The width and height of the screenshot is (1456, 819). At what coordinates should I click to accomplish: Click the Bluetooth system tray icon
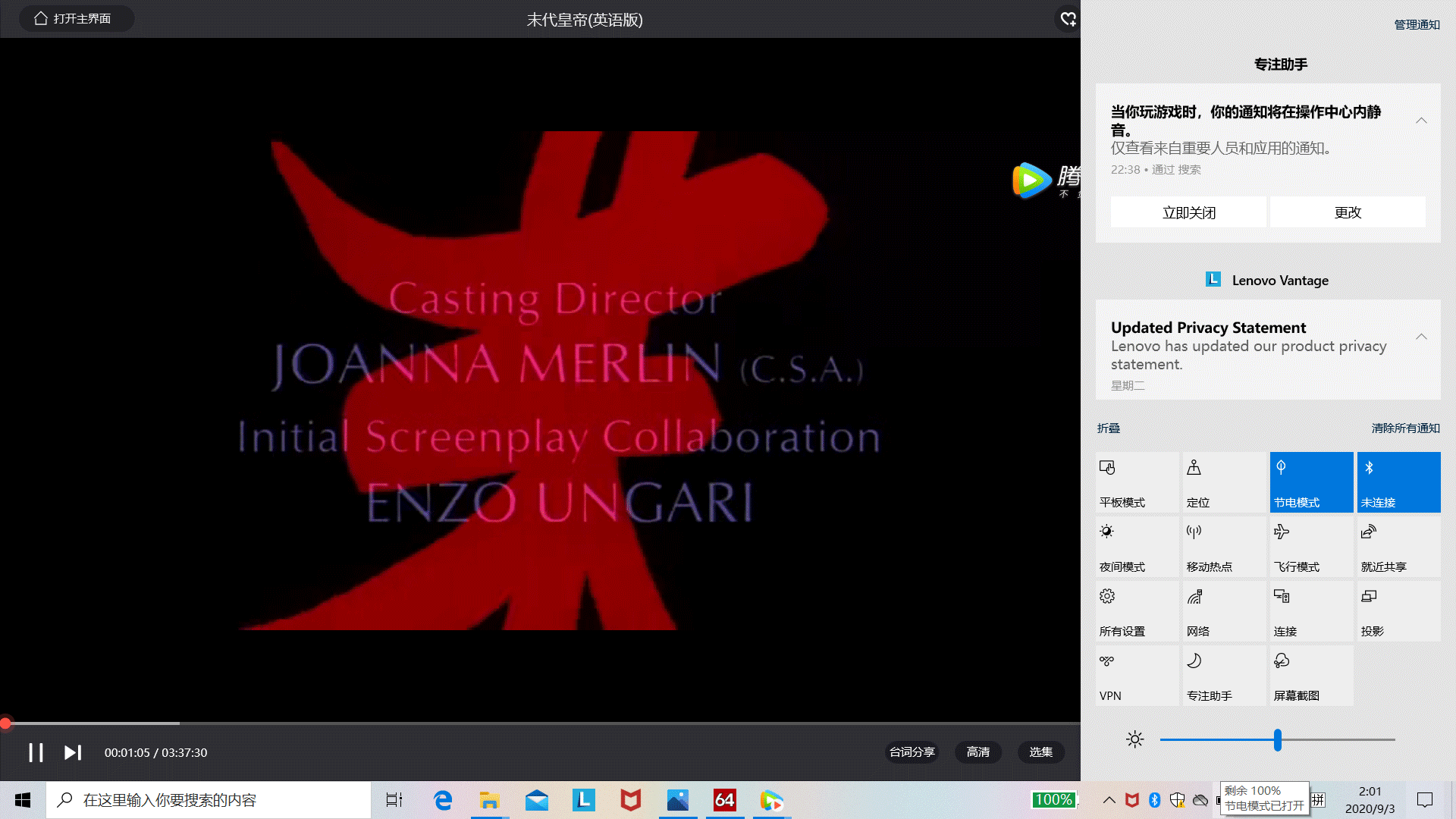1155,800
